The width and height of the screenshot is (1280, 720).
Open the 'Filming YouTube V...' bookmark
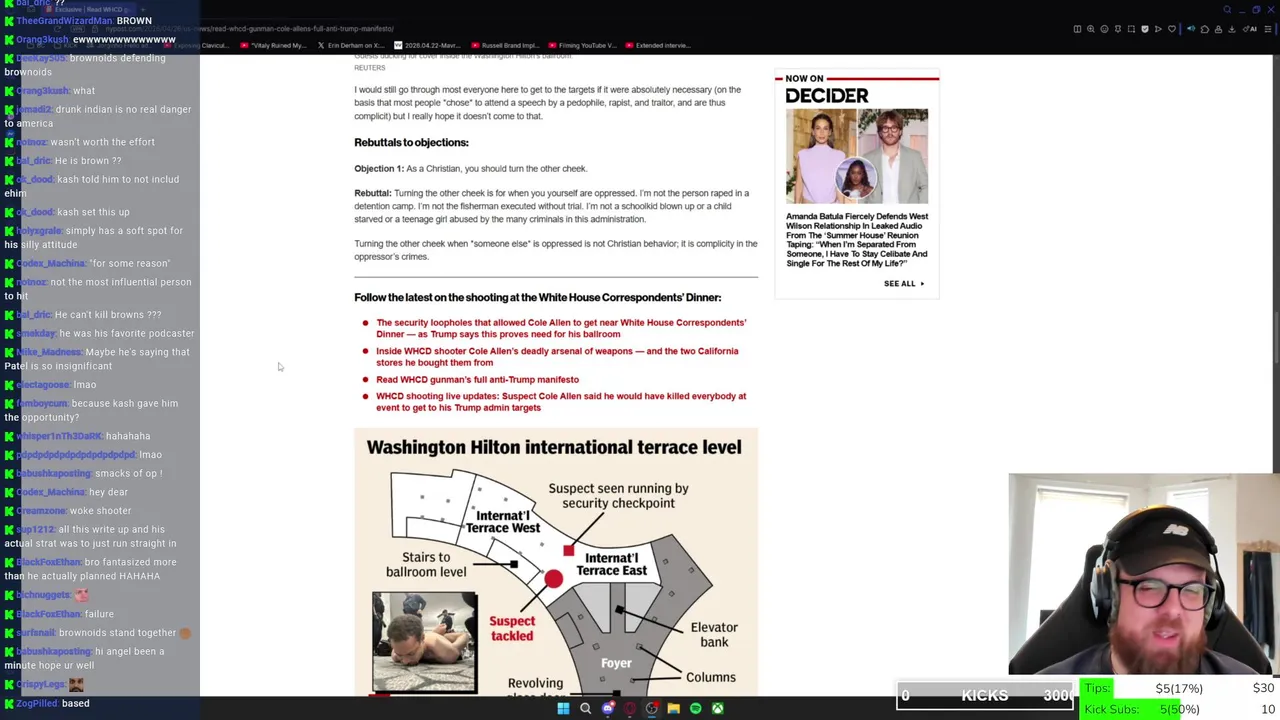pyautogui.click(x=581, y=45)
